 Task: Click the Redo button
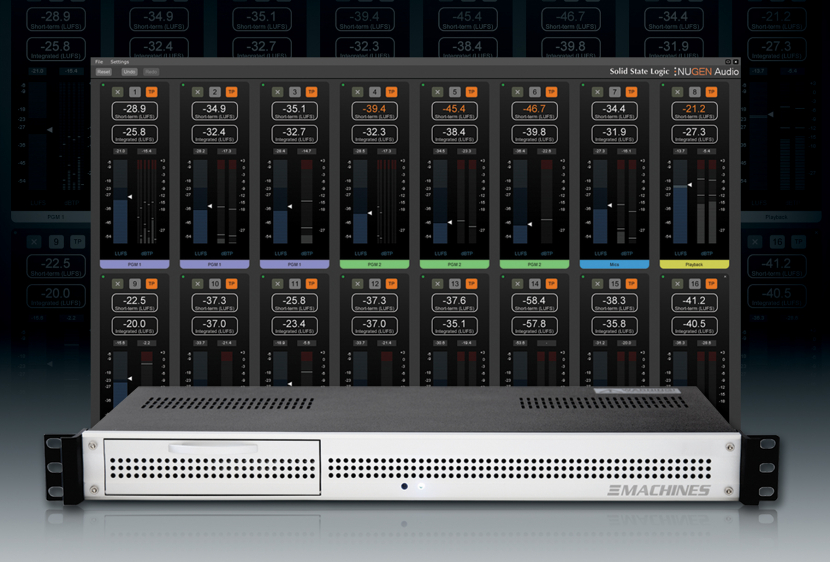pyautogui.click(x=151, y=72)
